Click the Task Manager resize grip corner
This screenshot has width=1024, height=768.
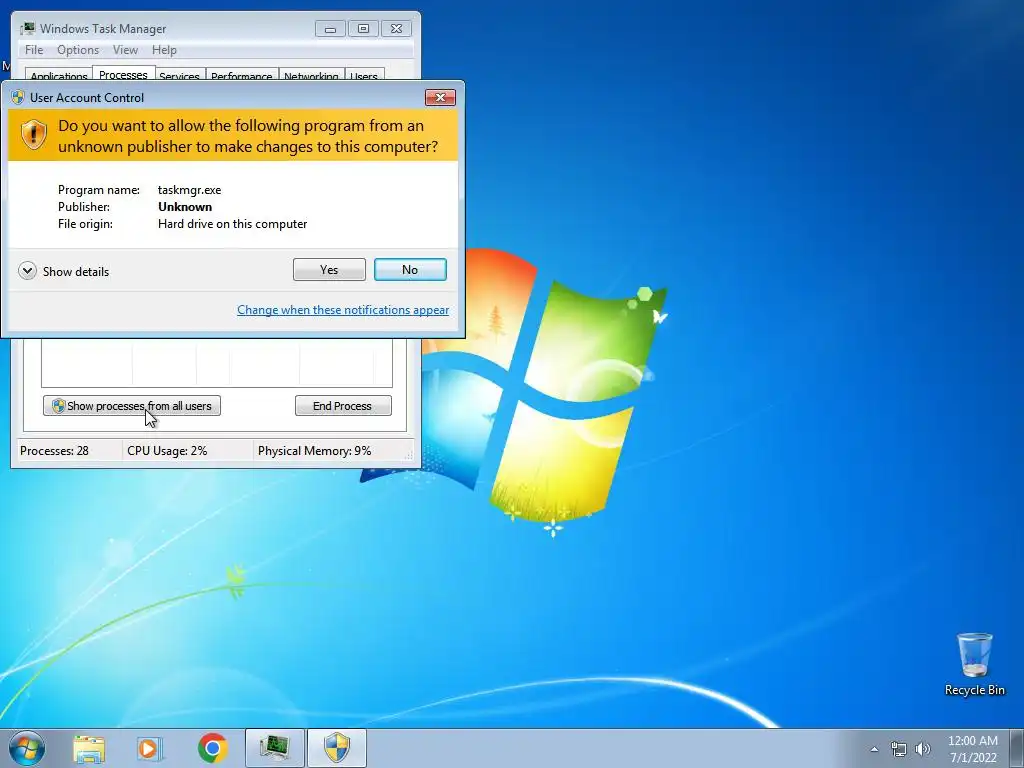click(409, 455)
